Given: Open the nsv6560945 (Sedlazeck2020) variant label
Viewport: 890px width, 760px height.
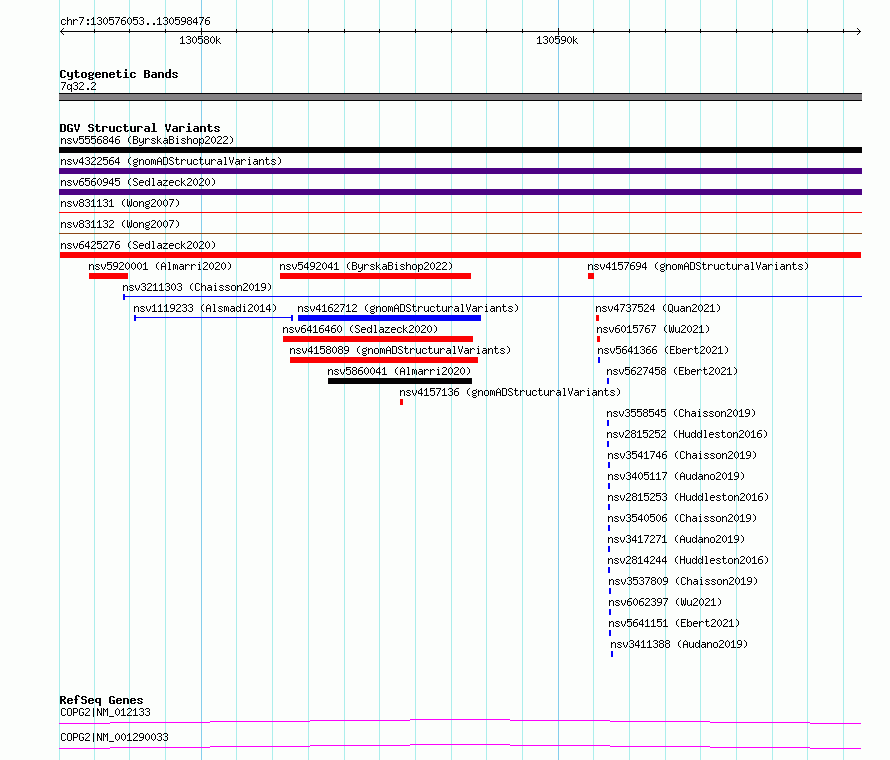Looking at the screenshot, I should click(138, 182).
